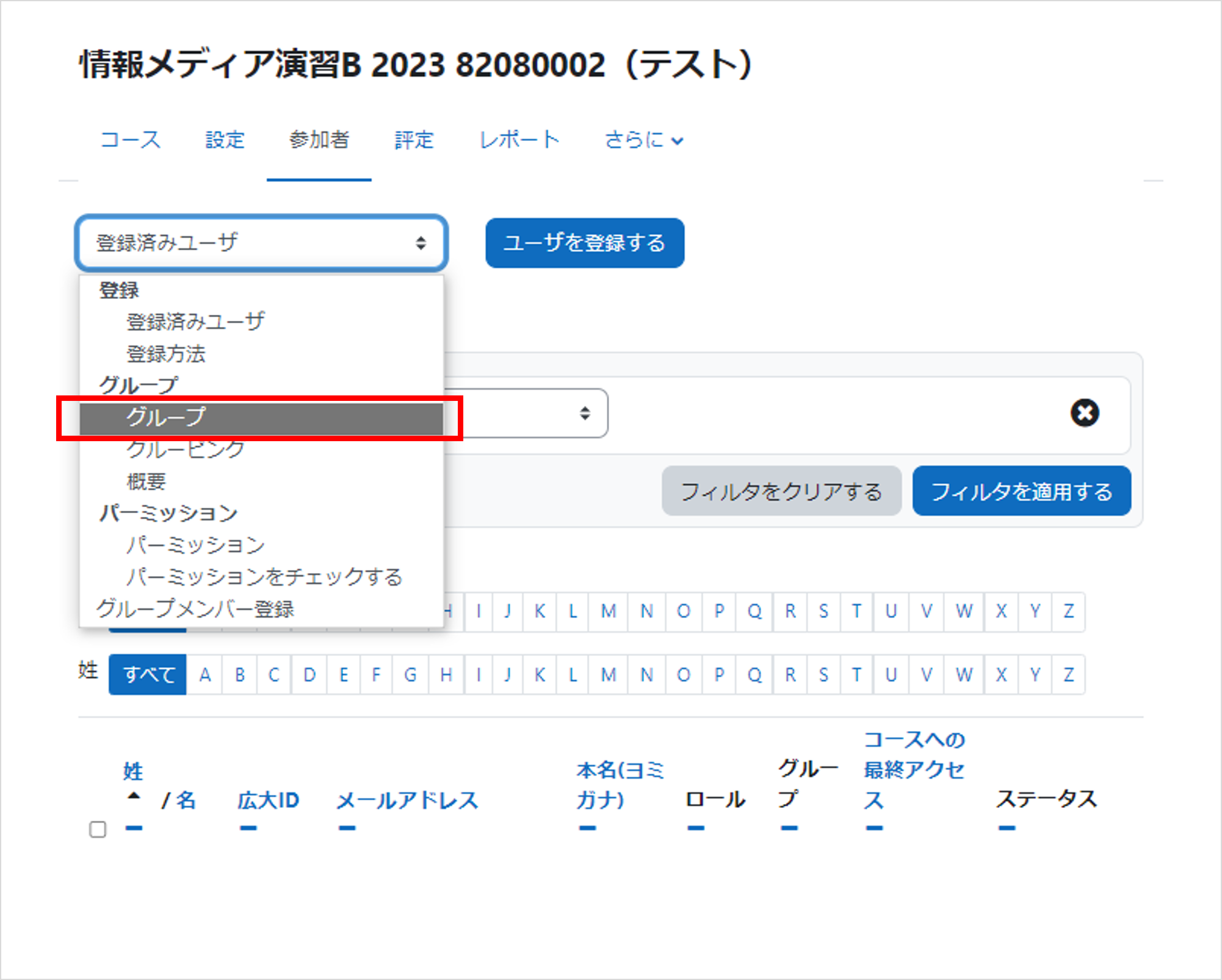Click the 姓 sort arrow icon
The width and height of the screenshot is (1222, 980).
pos(134,796)
